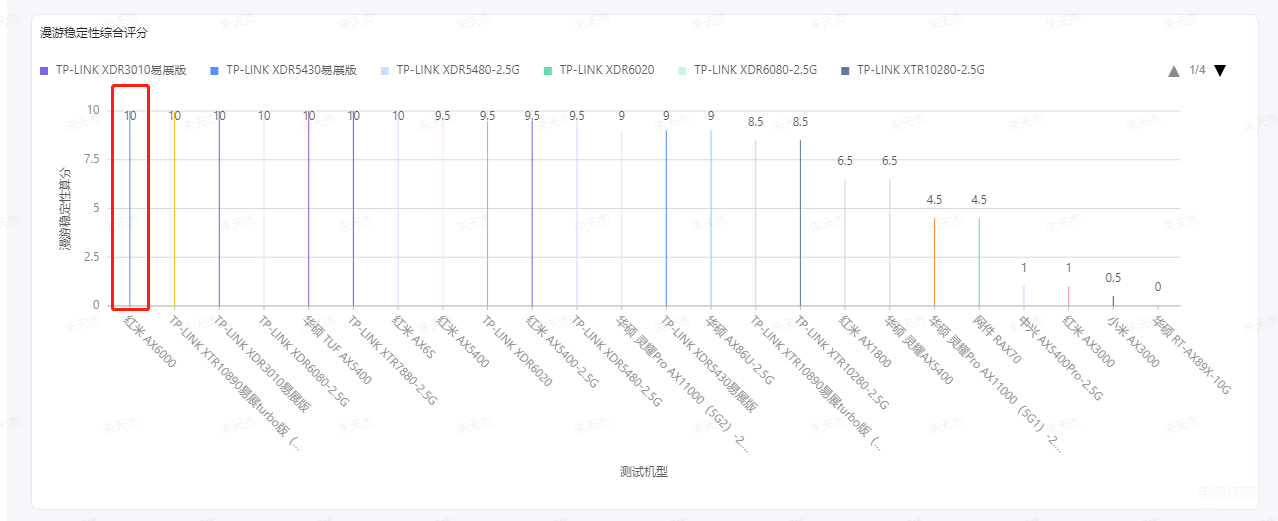Click the 漫游稳定性算分 y-axis title
The height and width of the screenshot is (521, 1278).
[65, 207]
